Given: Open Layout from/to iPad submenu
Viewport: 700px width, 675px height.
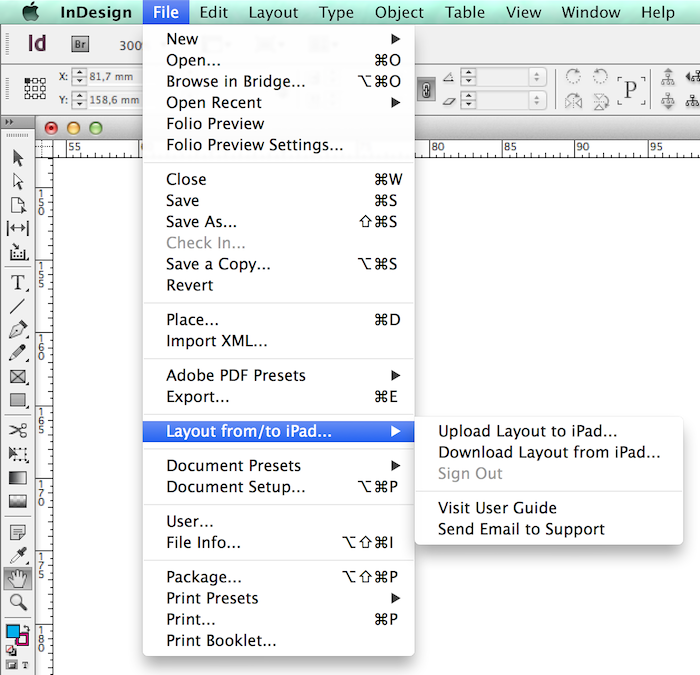Looking at the screenshot, I should 279,431.
